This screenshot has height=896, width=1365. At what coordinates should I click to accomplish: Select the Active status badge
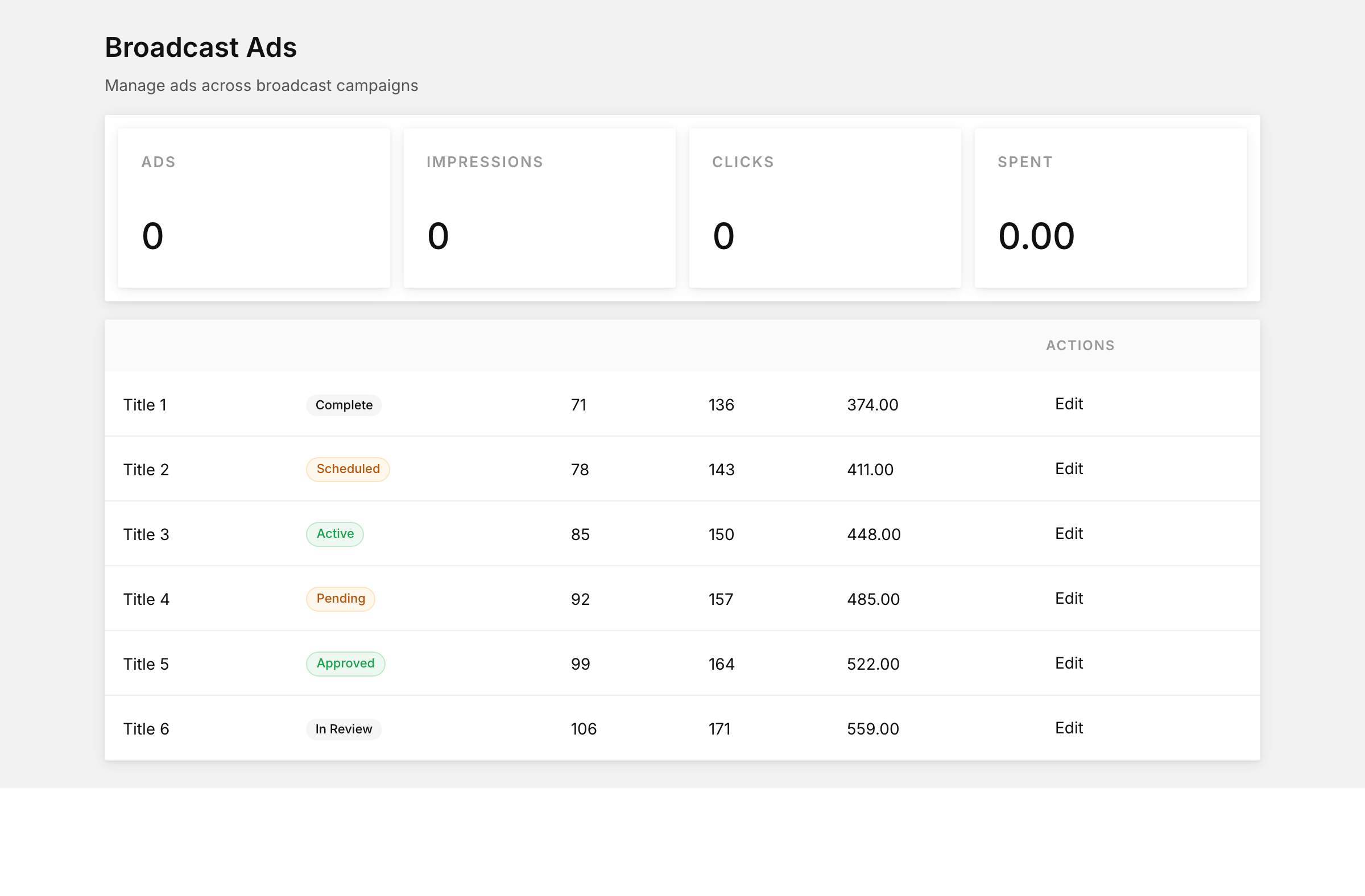coord(334,534)
